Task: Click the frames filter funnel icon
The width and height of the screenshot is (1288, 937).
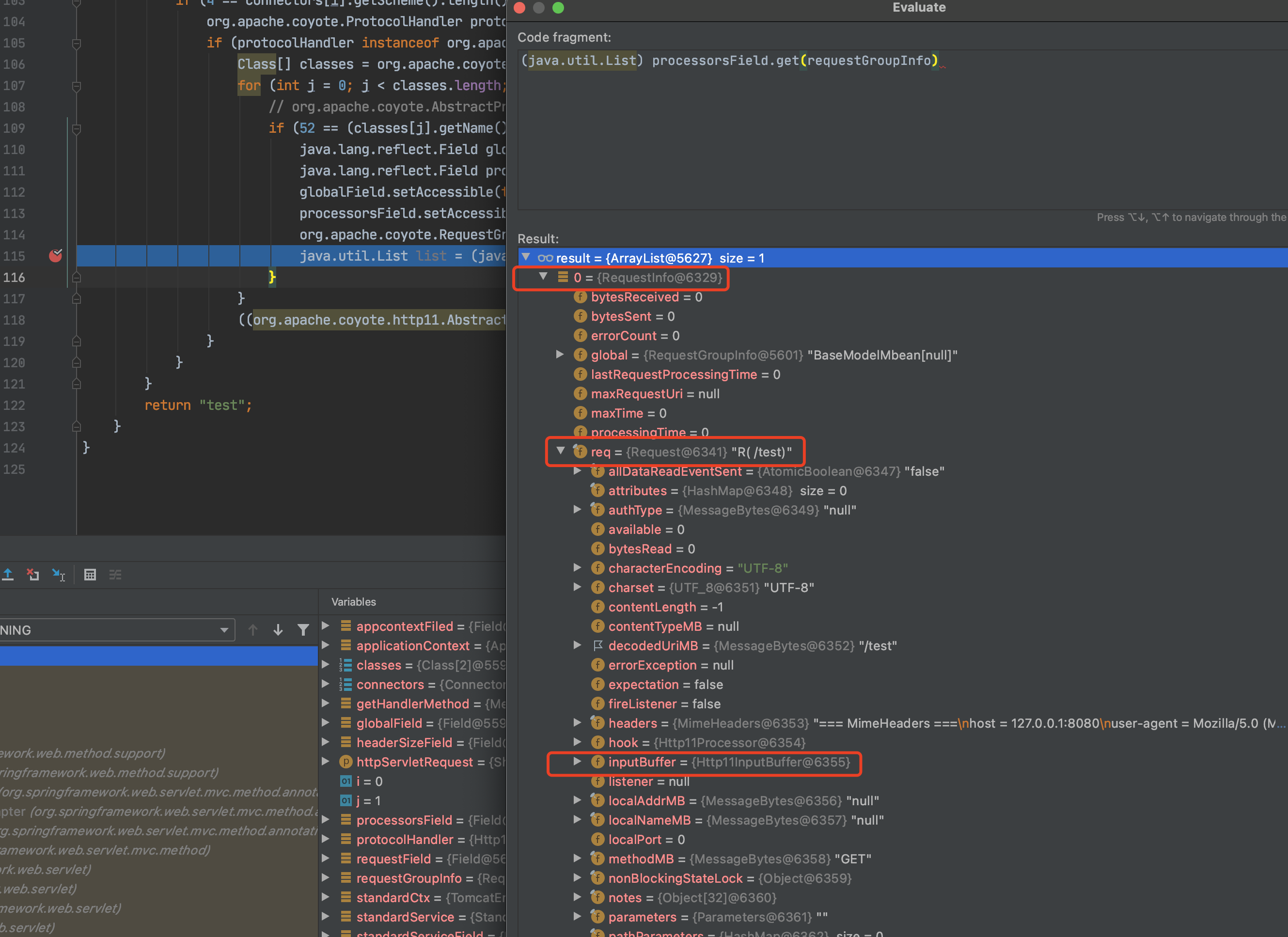Action: pos(303,630)
